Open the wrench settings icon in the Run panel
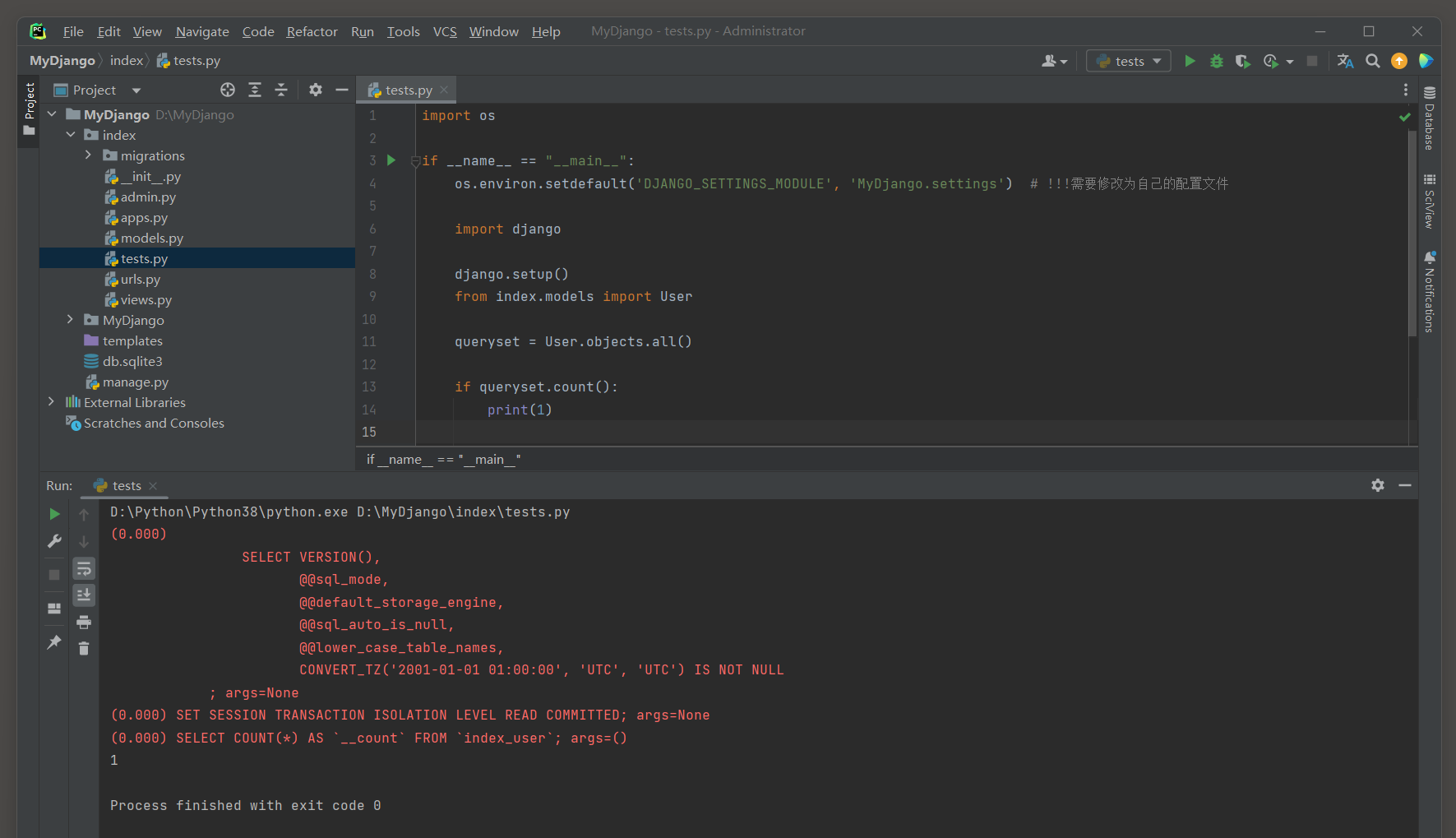Screen dimensions: 1456x838 coord(54,541)
